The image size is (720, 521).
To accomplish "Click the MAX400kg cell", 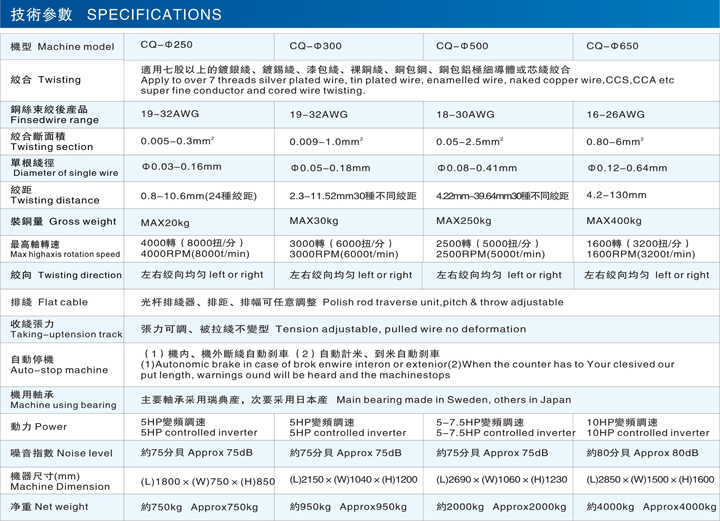I will point(614,221).
